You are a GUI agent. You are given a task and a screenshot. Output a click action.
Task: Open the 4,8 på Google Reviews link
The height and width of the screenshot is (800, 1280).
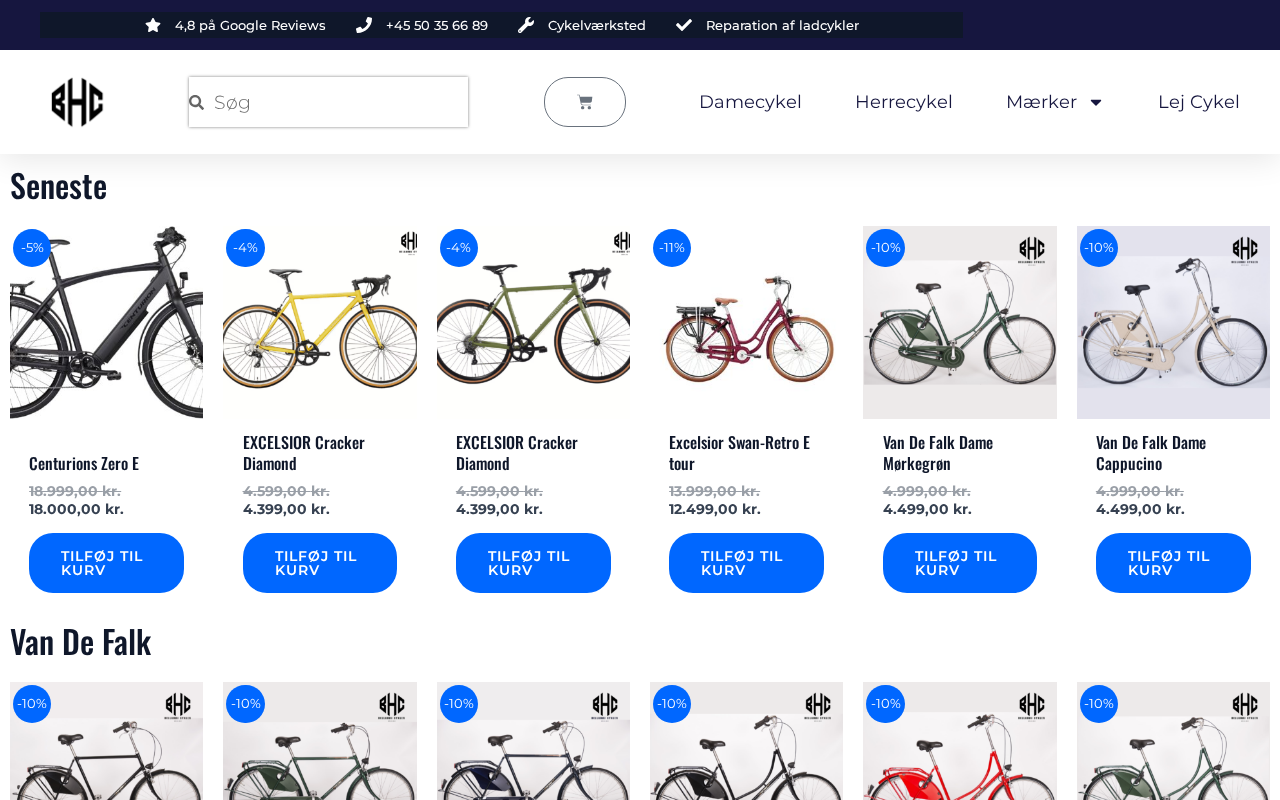(250, 25)
